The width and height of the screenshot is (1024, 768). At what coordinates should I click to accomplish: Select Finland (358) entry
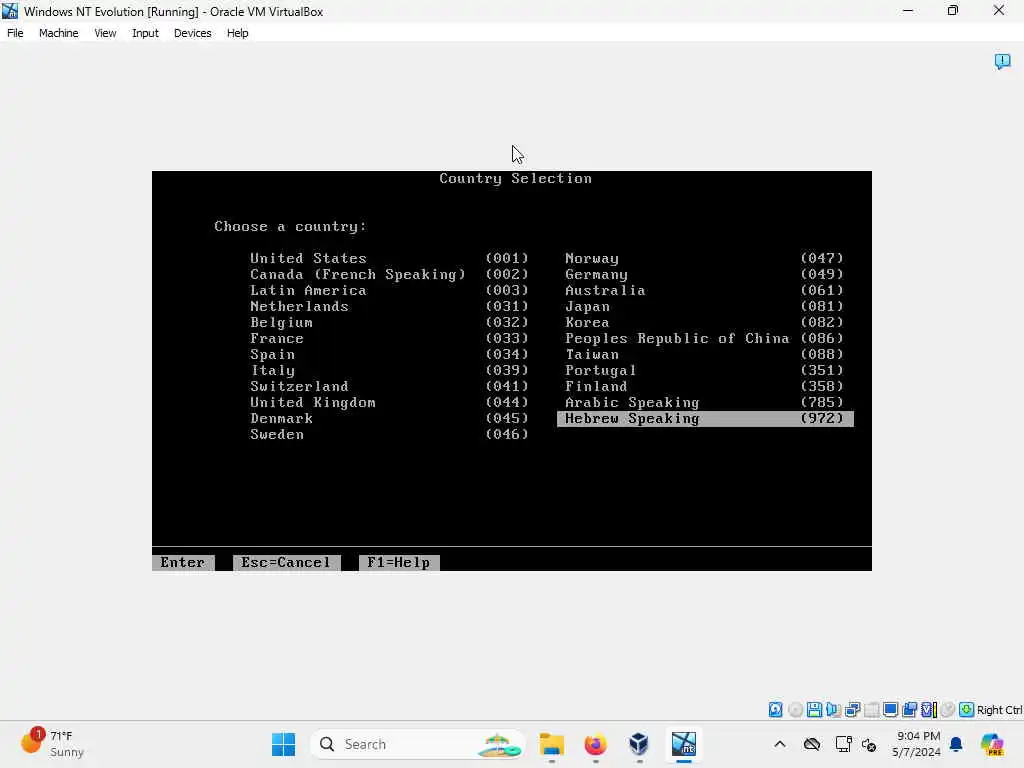point(704,387)
